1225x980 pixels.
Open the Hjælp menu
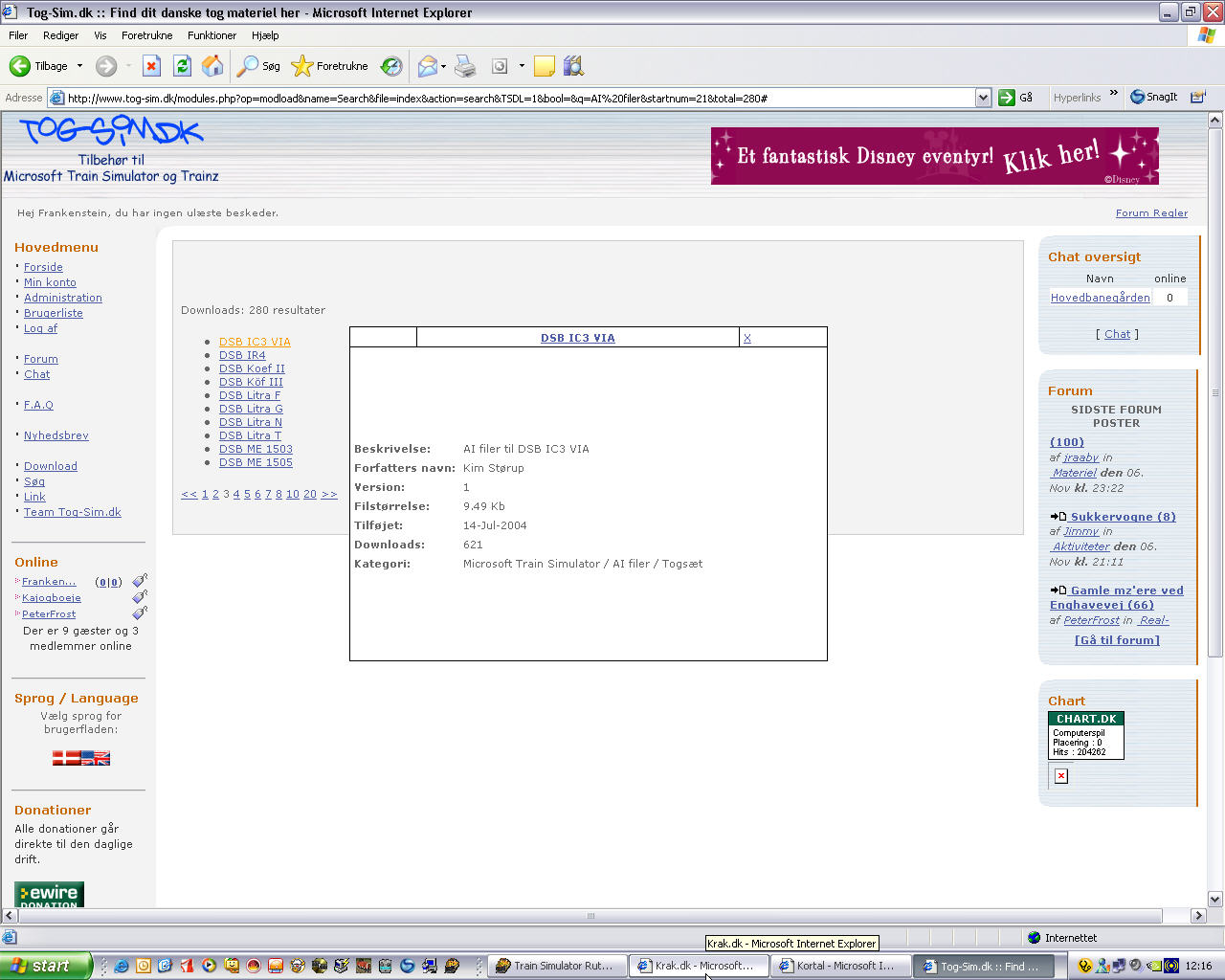[265, 35]
